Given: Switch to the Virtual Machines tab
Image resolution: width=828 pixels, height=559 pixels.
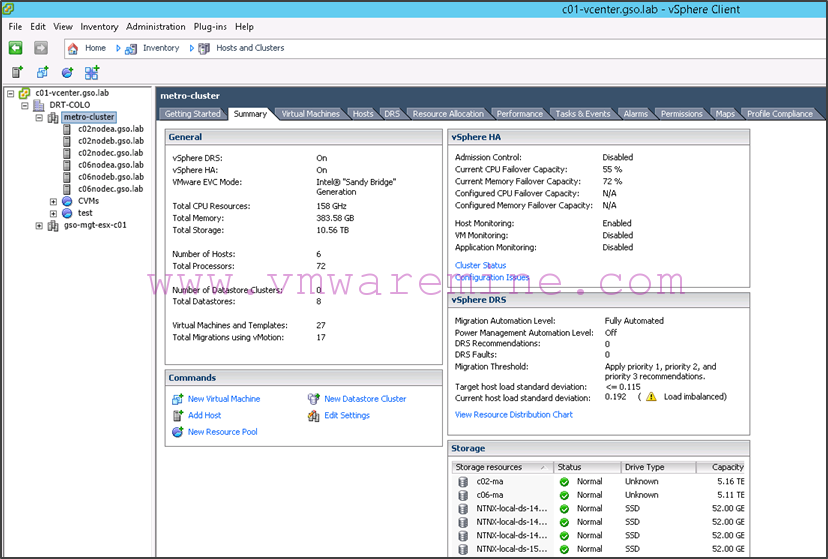Looking at the screenshot, I should (x=310, y=113).
